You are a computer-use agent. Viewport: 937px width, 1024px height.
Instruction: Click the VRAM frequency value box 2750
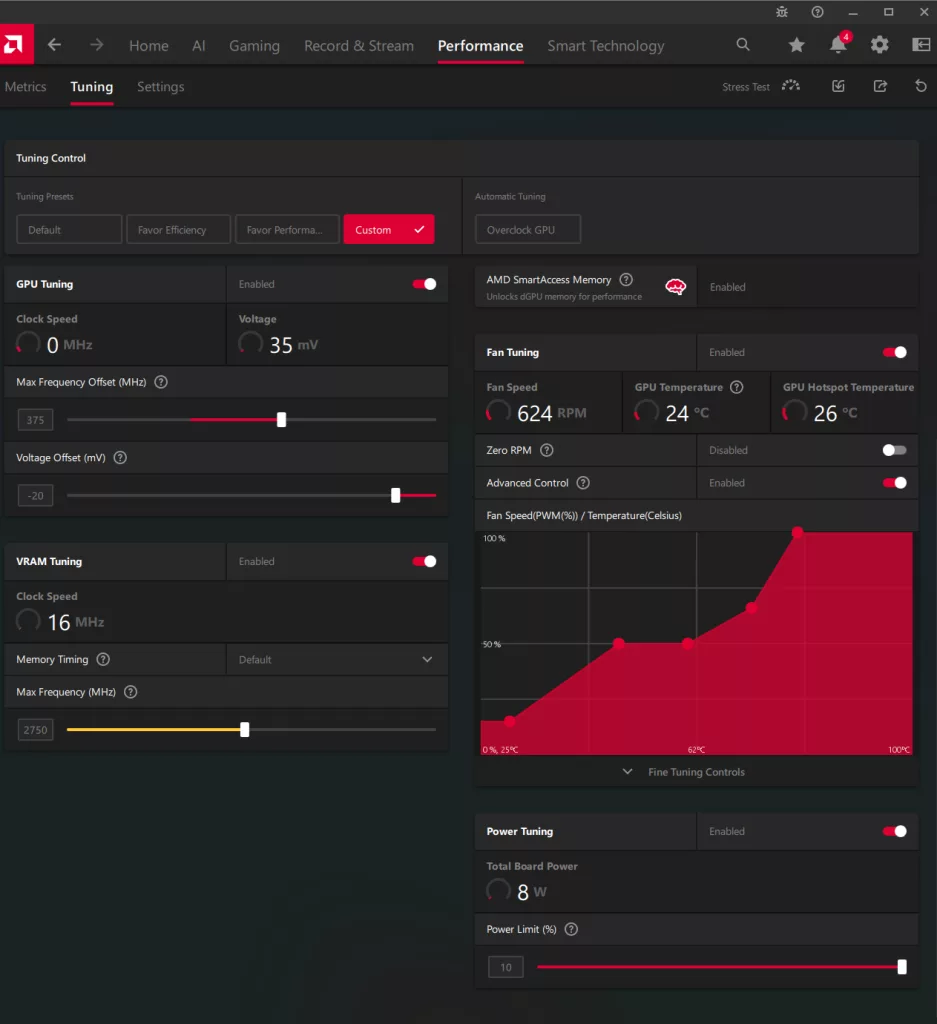click(35, 729)
